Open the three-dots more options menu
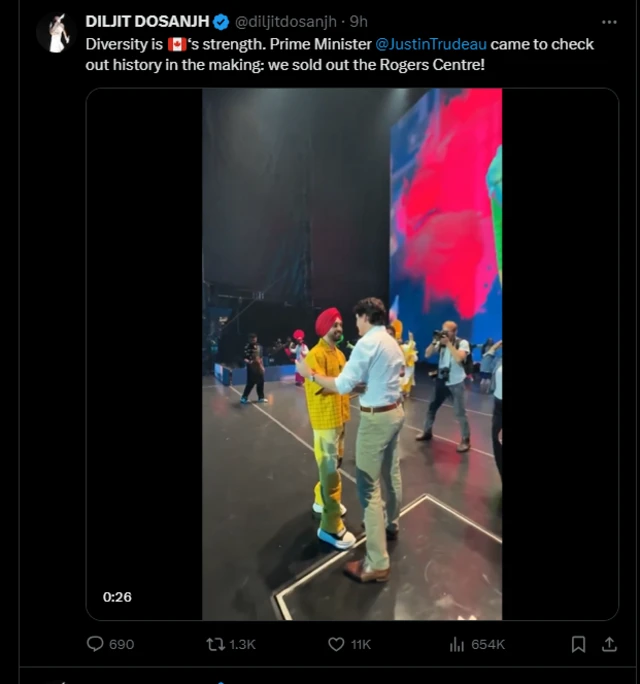 [x=609, y=22]
